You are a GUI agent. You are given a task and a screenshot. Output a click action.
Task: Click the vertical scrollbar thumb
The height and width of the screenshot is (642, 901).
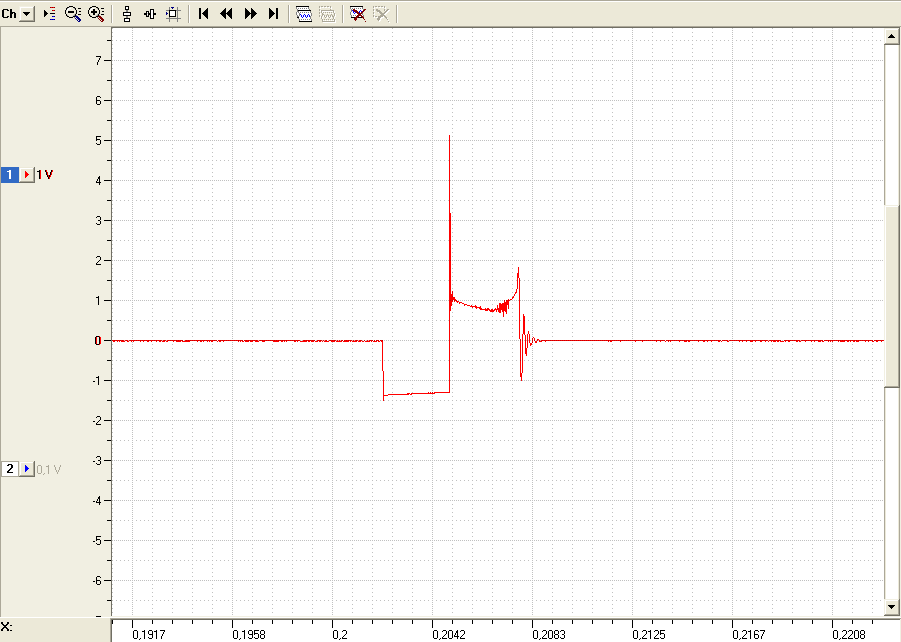tap(891, 296)
